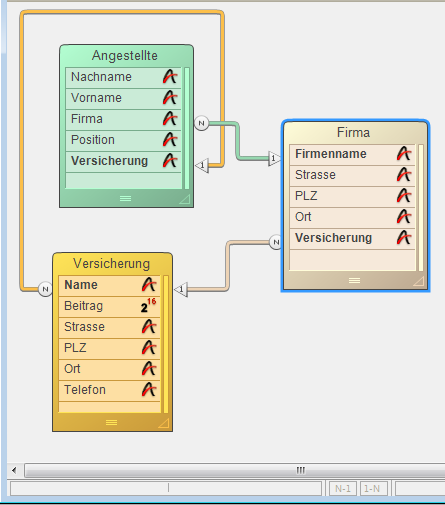Viewport: 445px width, 505px height.
Task: Click the left scroll arrow of horizontal scrollbar
Action: click(14, 471)
